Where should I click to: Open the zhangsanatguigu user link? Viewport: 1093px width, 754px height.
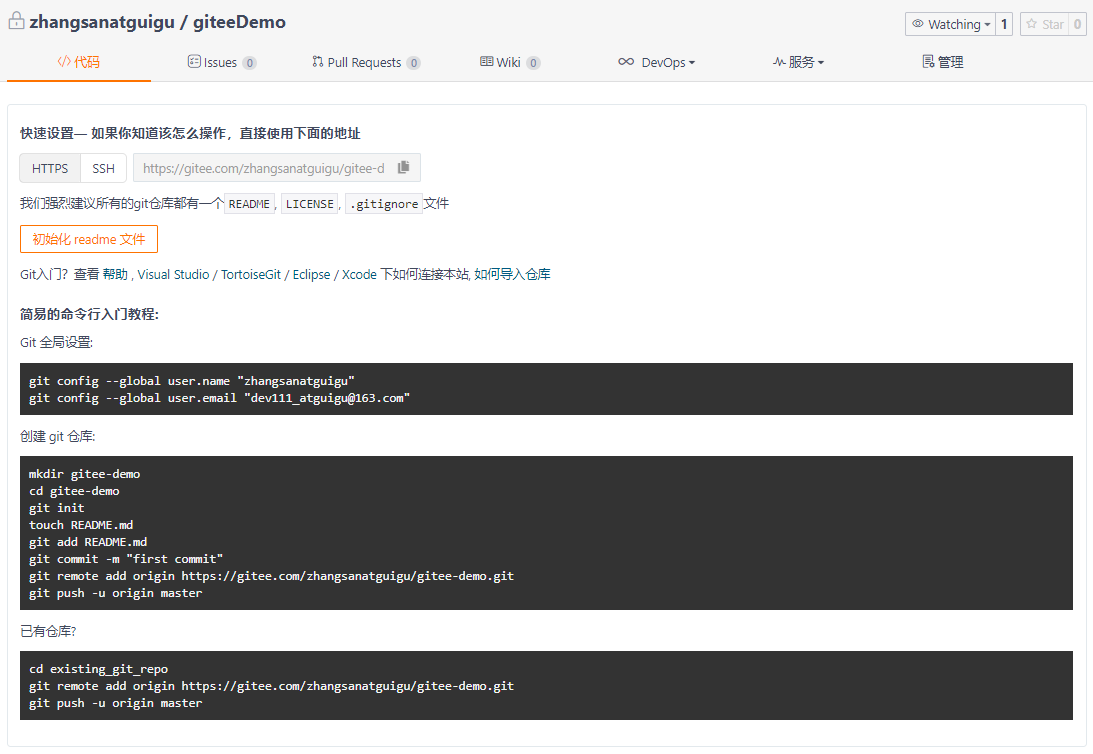(x=102, y=22)
